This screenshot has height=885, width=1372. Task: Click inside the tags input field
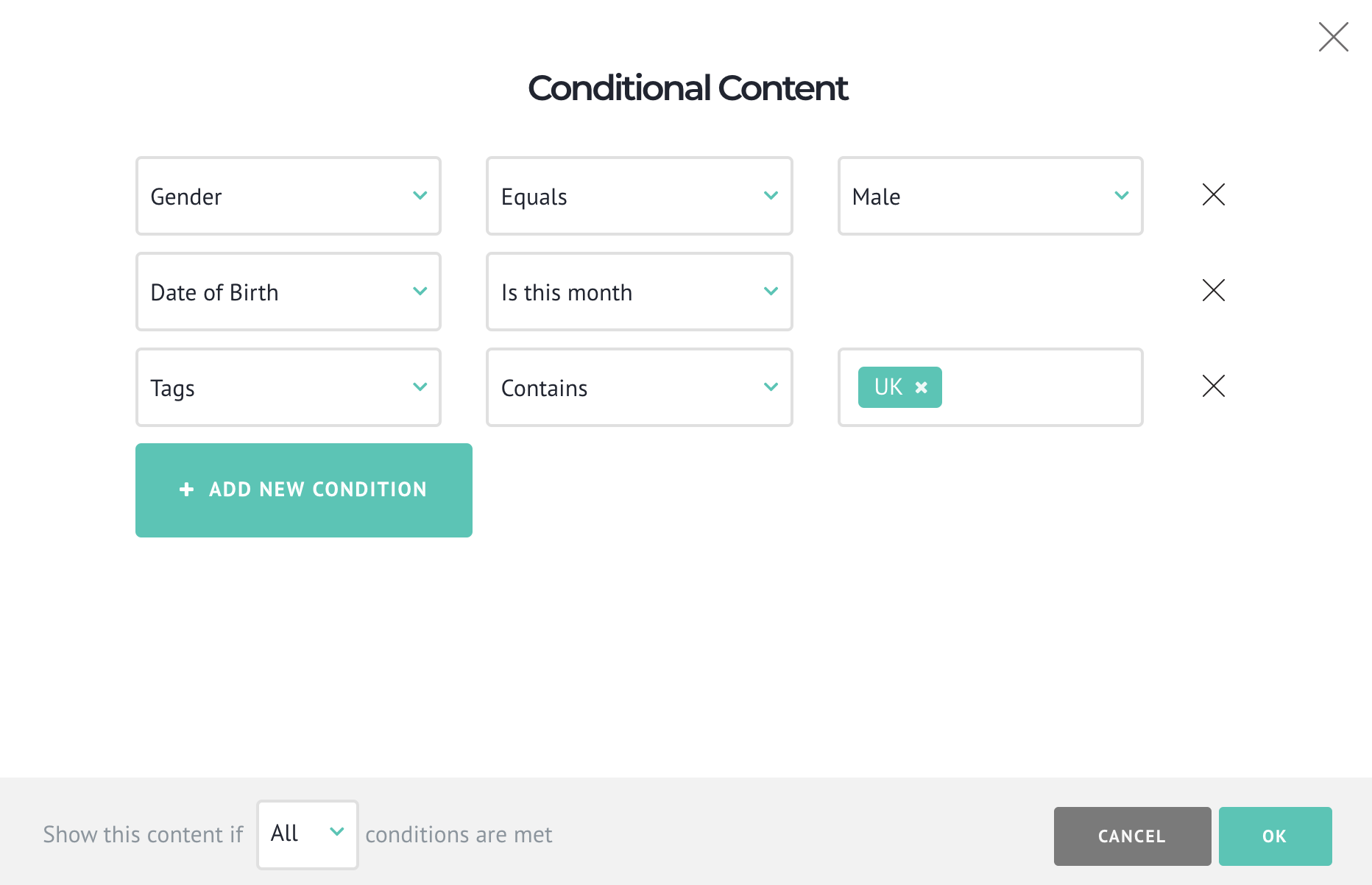click(1041, 387)
